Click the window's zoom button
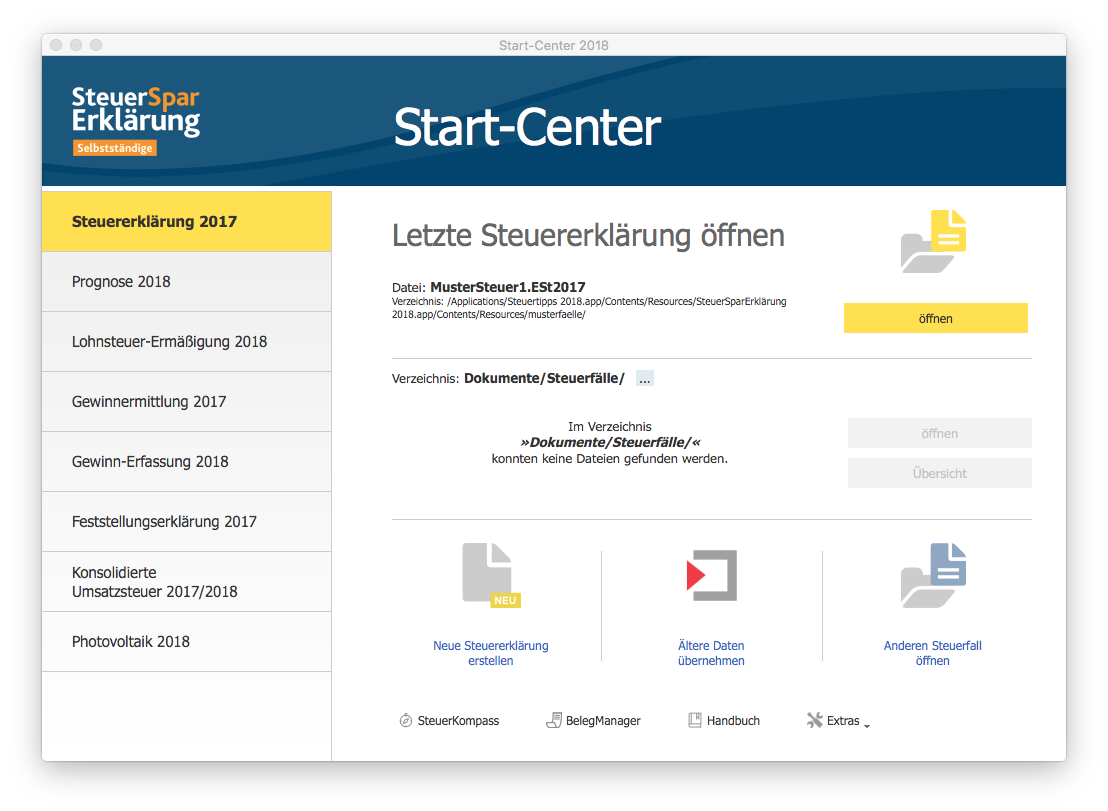Image resolution: width=1108 pixels, height=811 pixels. tap(96, 45)
